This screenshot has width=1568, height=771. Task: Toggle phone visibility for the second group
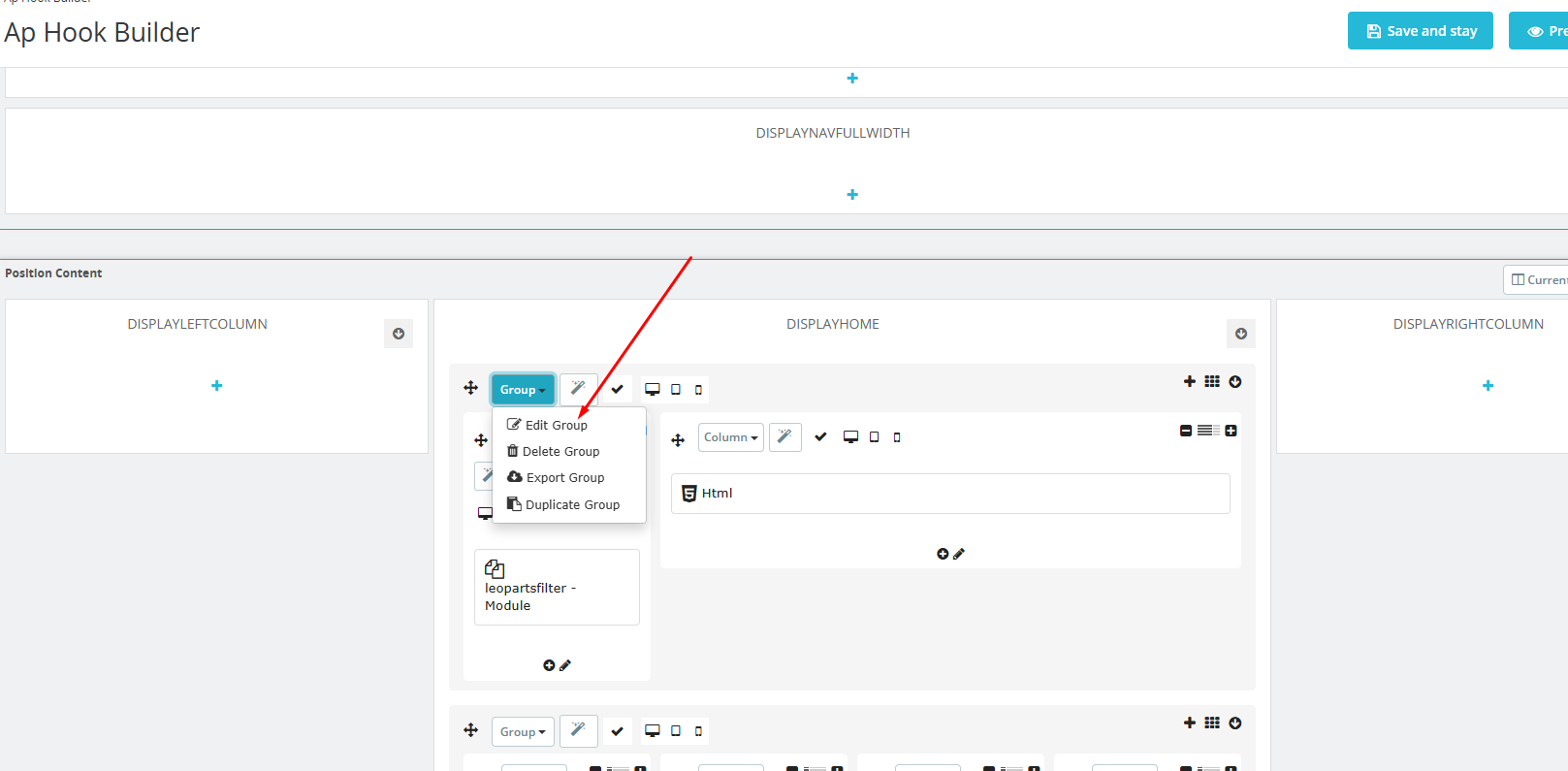[698, 731]
